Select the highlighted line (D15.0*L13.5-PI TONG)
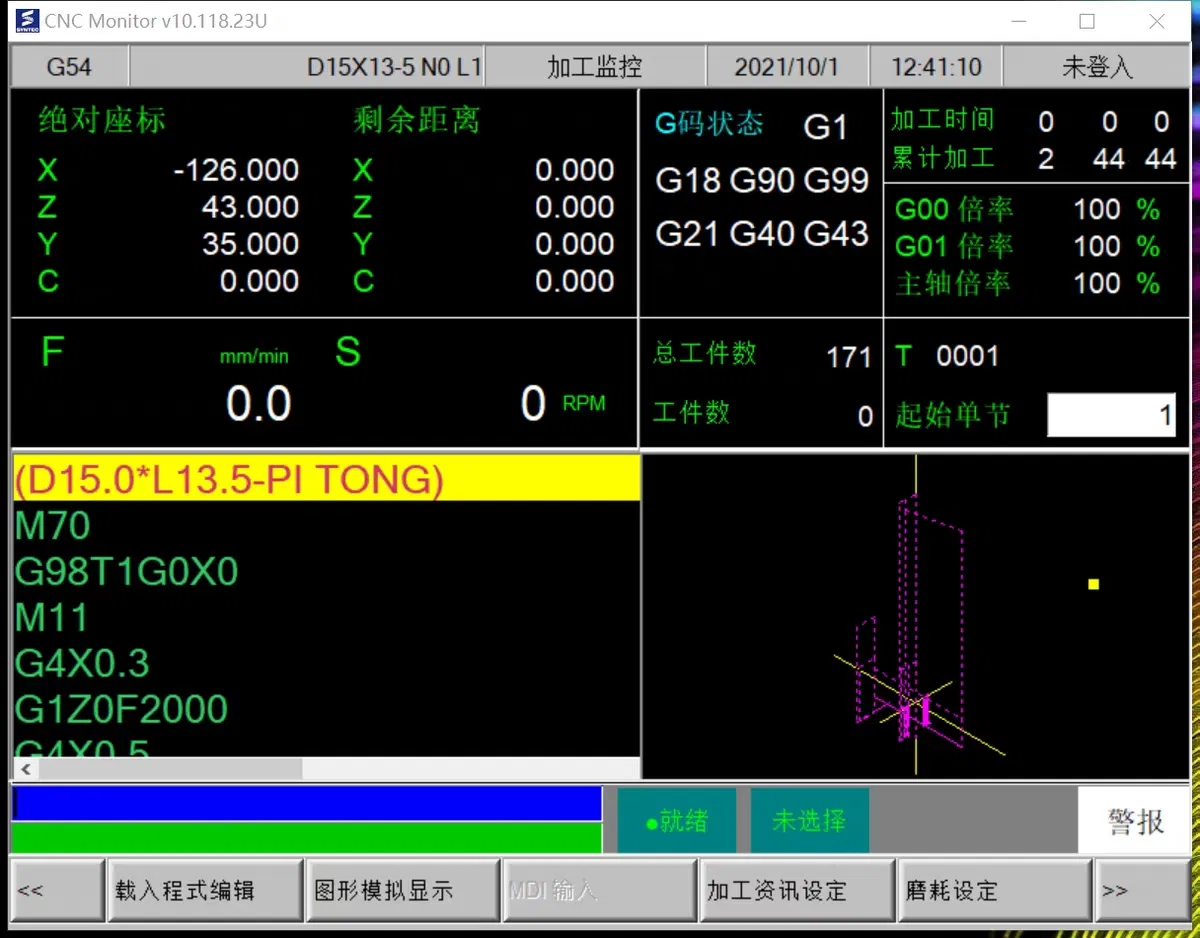The height and width of the screenshot is (938, 1200). tap(326, 479)
